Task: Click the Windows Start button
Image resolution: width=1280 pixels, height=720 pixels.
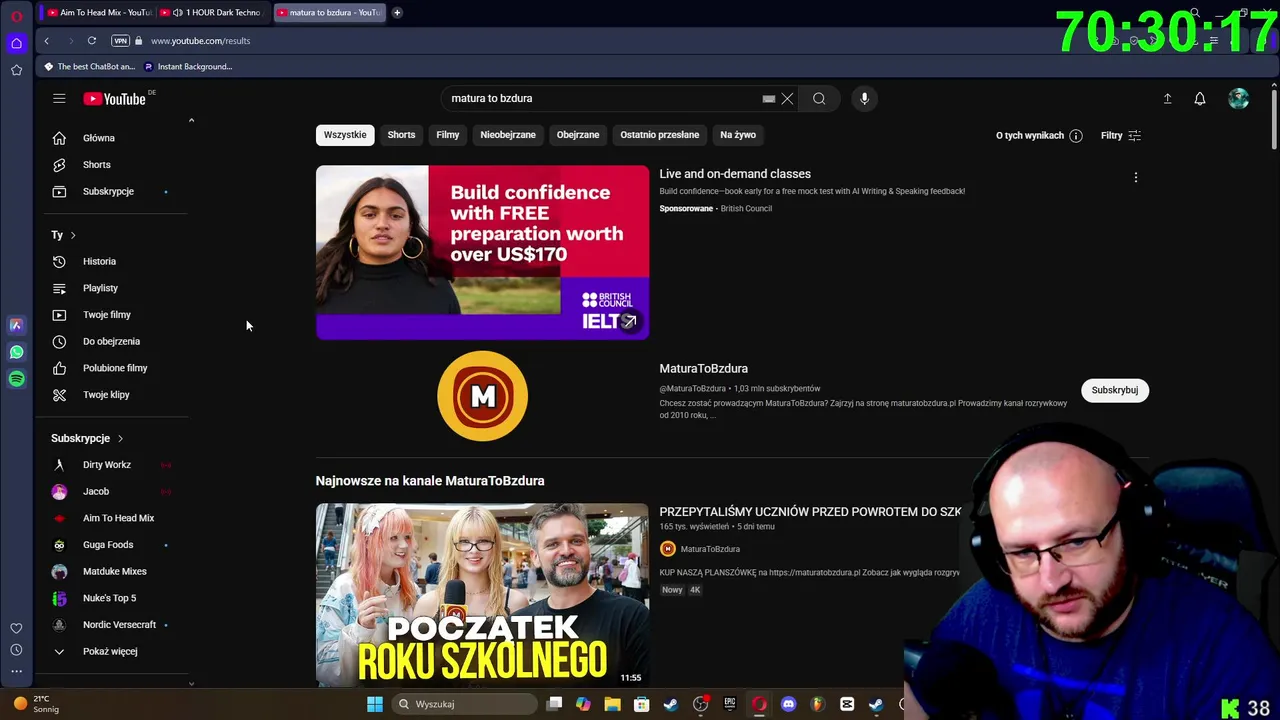Action: pyautogui.click(x=374, y=704)
